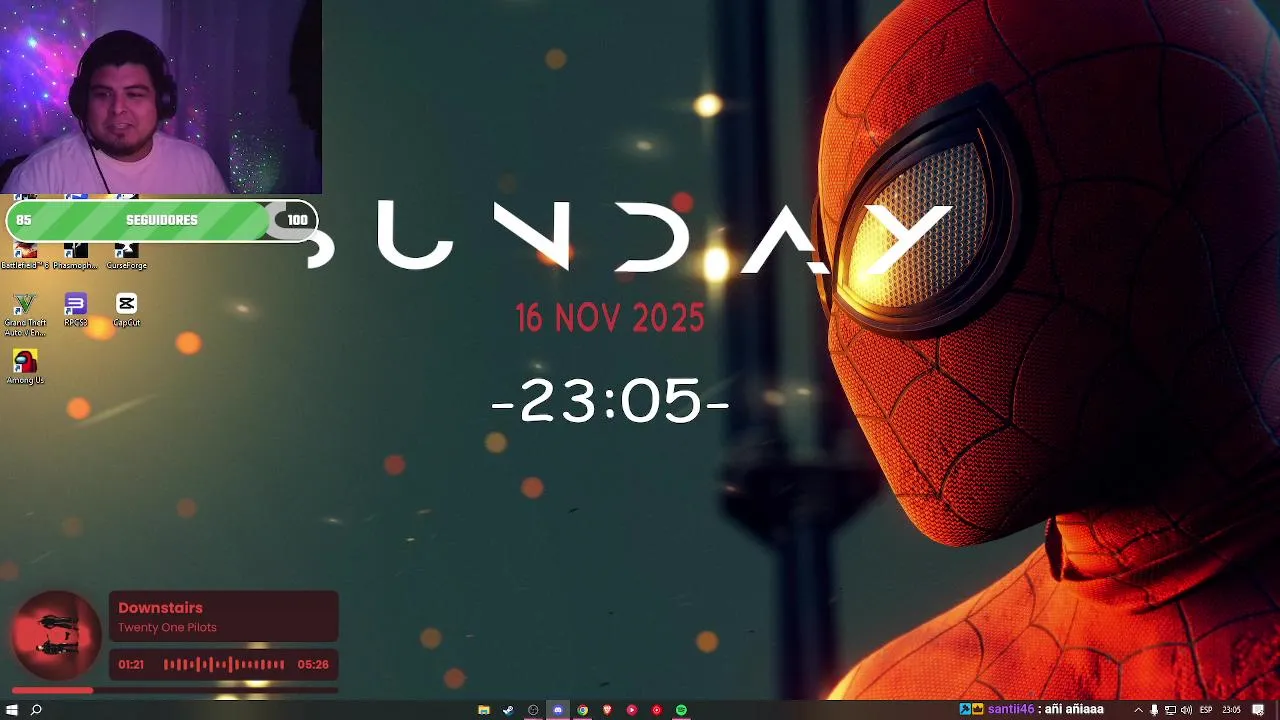Click the Downstairs song title
Screen dimensions: 1280x720
coord(160,608)
